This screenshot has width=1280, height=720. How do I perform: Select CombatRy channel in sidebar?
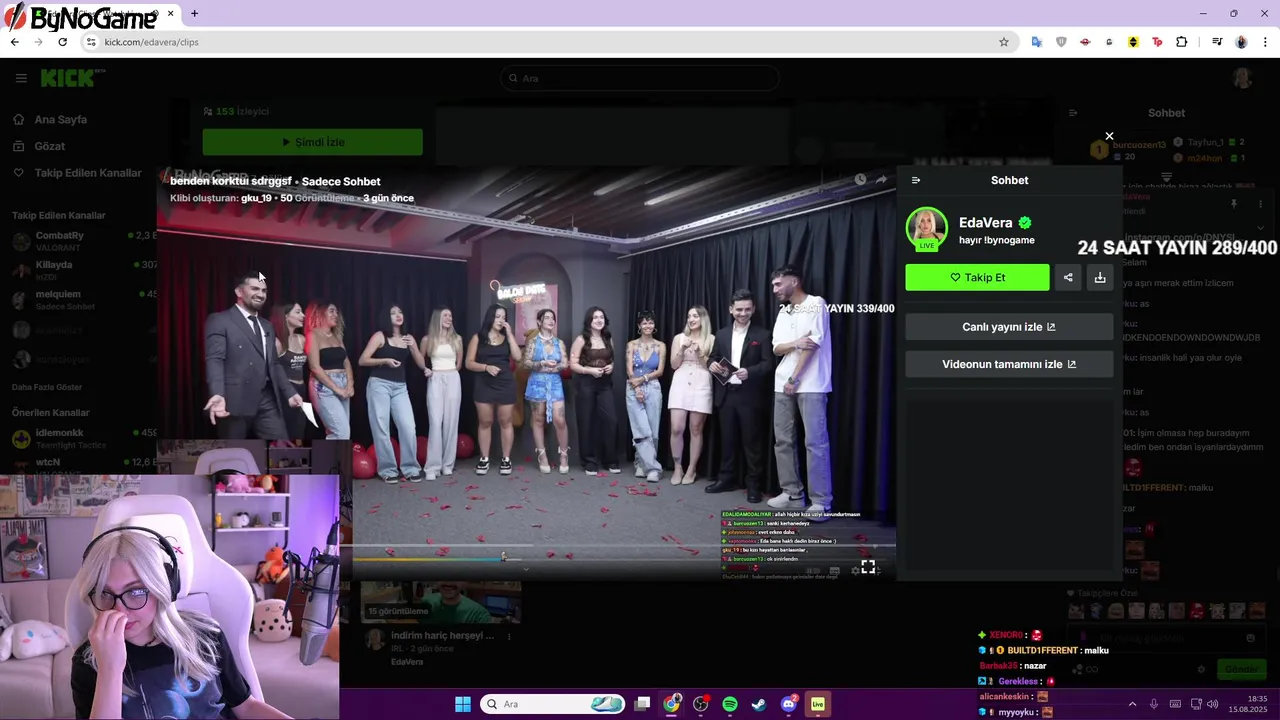pyautogui.click(x=84, y=240)
